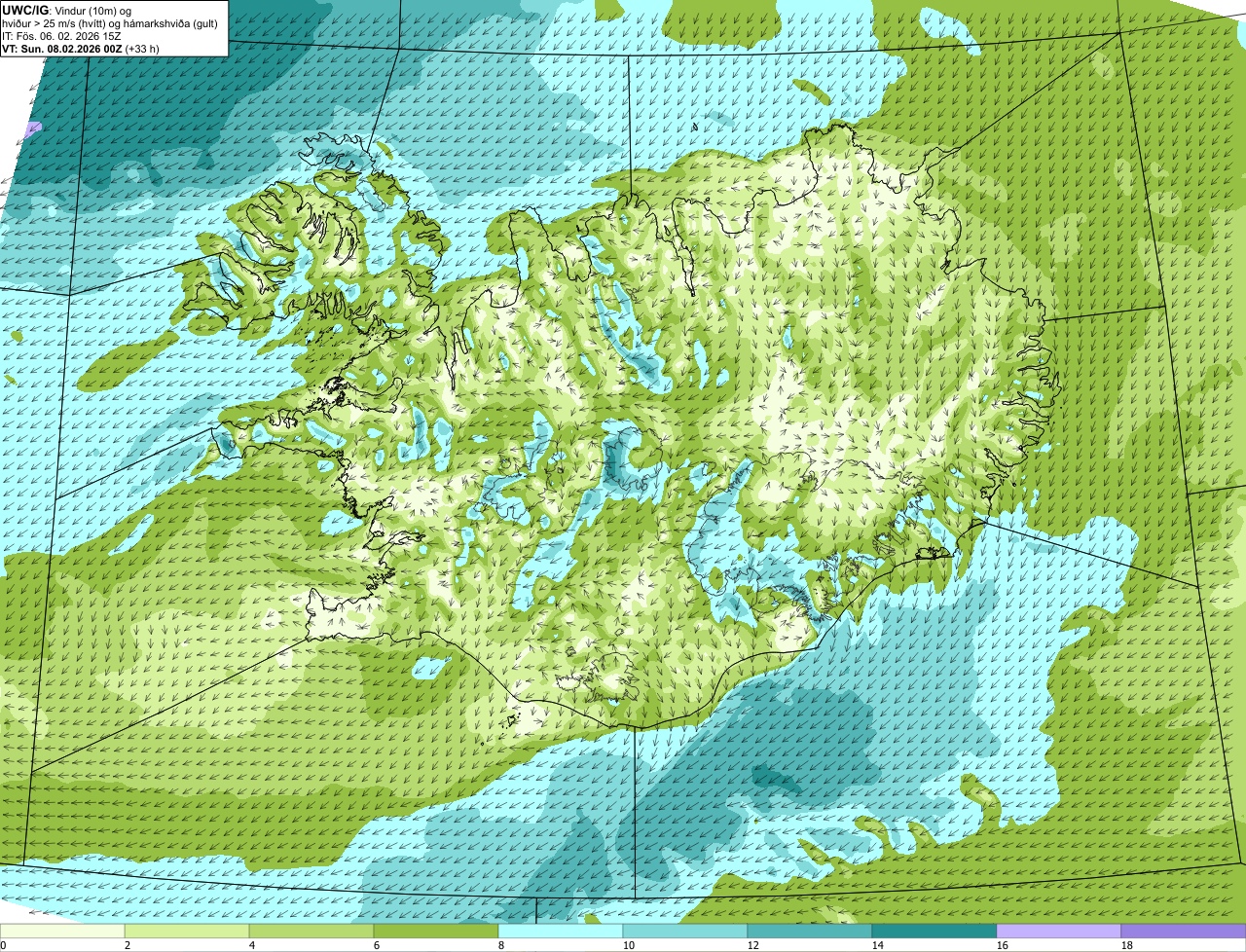Click the light turquoise 10–12 legend swatch
Viewport: 1246px width, 952px height.
click(x=685, y=932)
